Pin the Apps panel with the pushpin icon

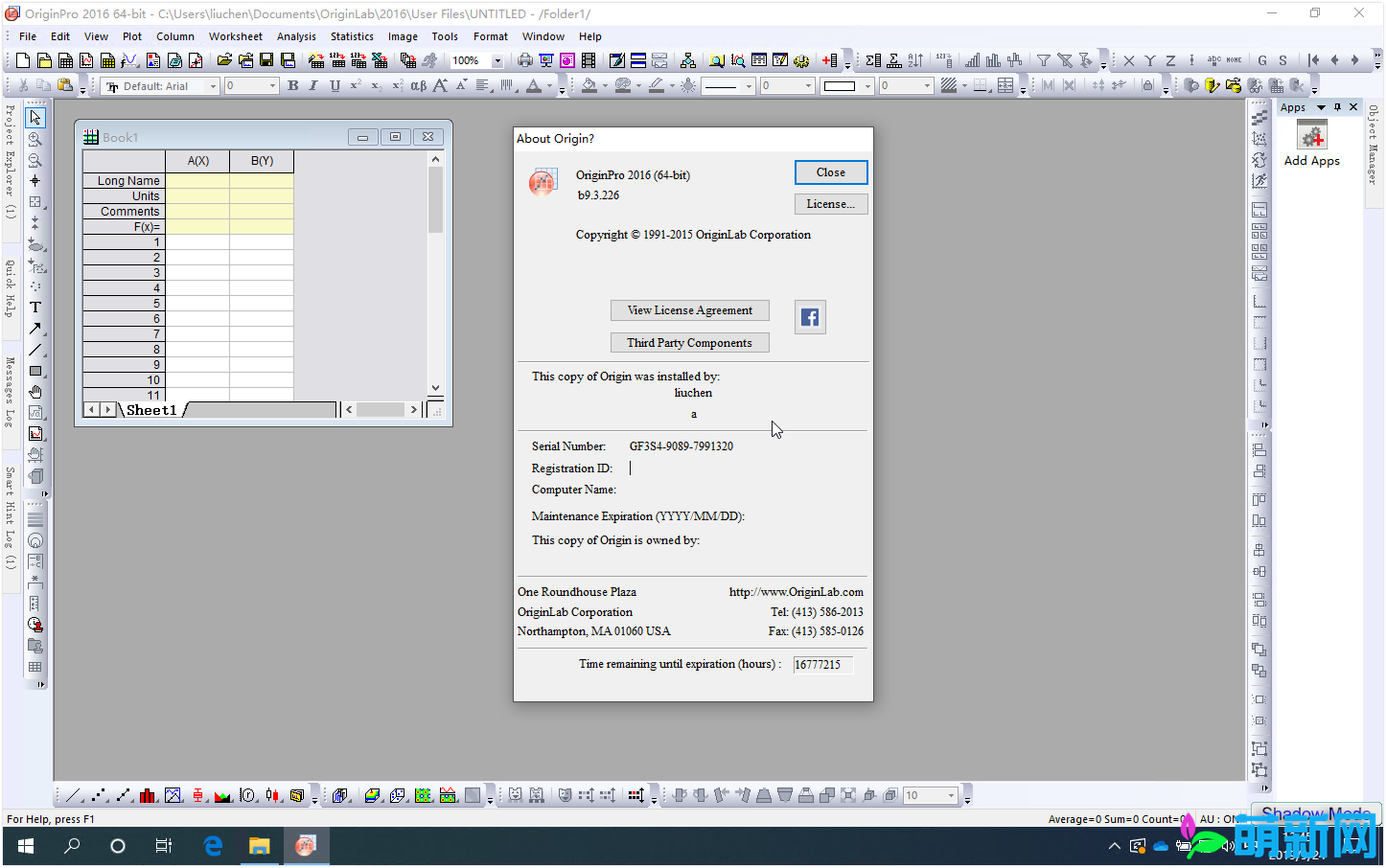tap(1338, 107)
